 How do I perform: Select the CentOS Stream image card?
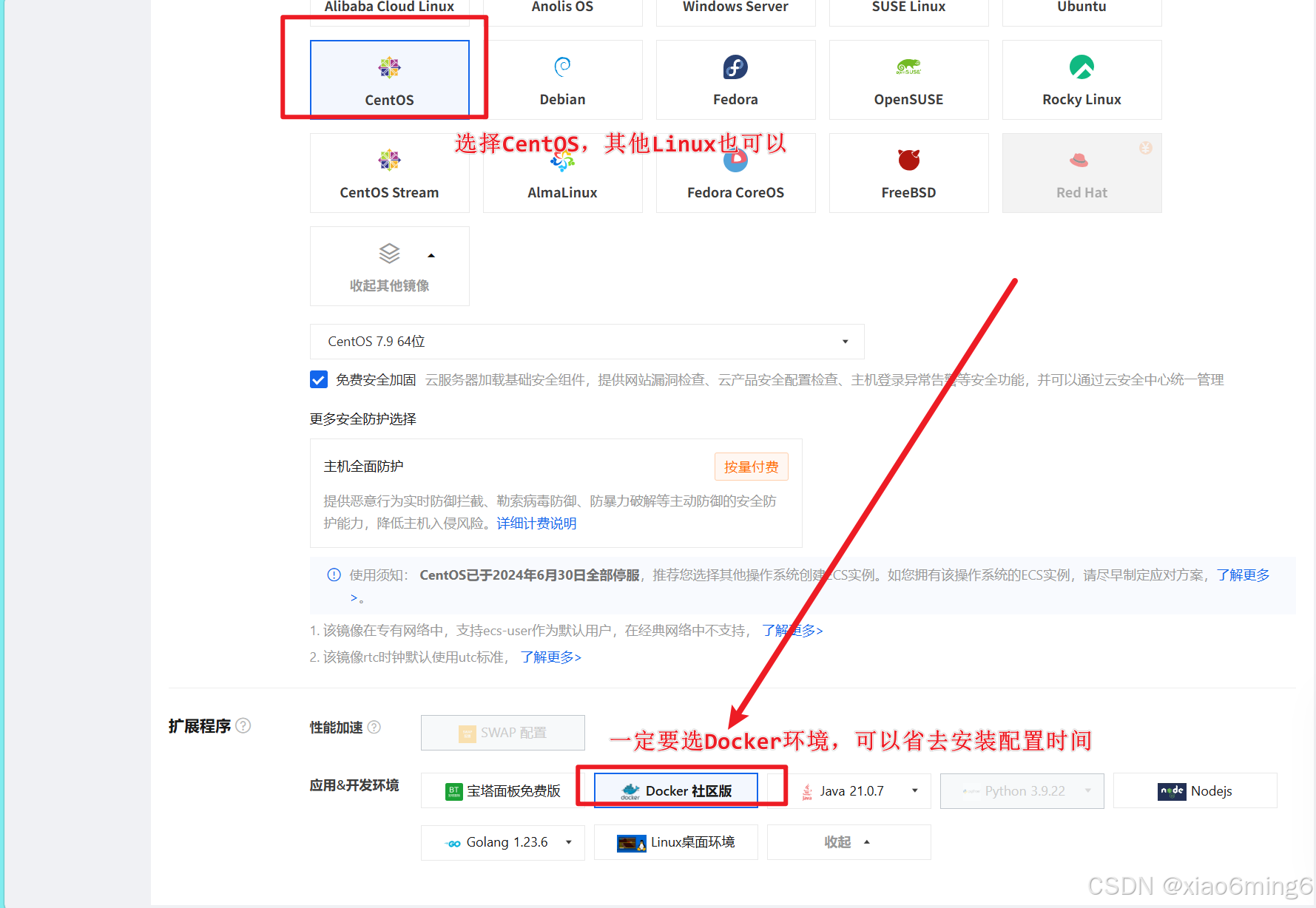(389, 173)
